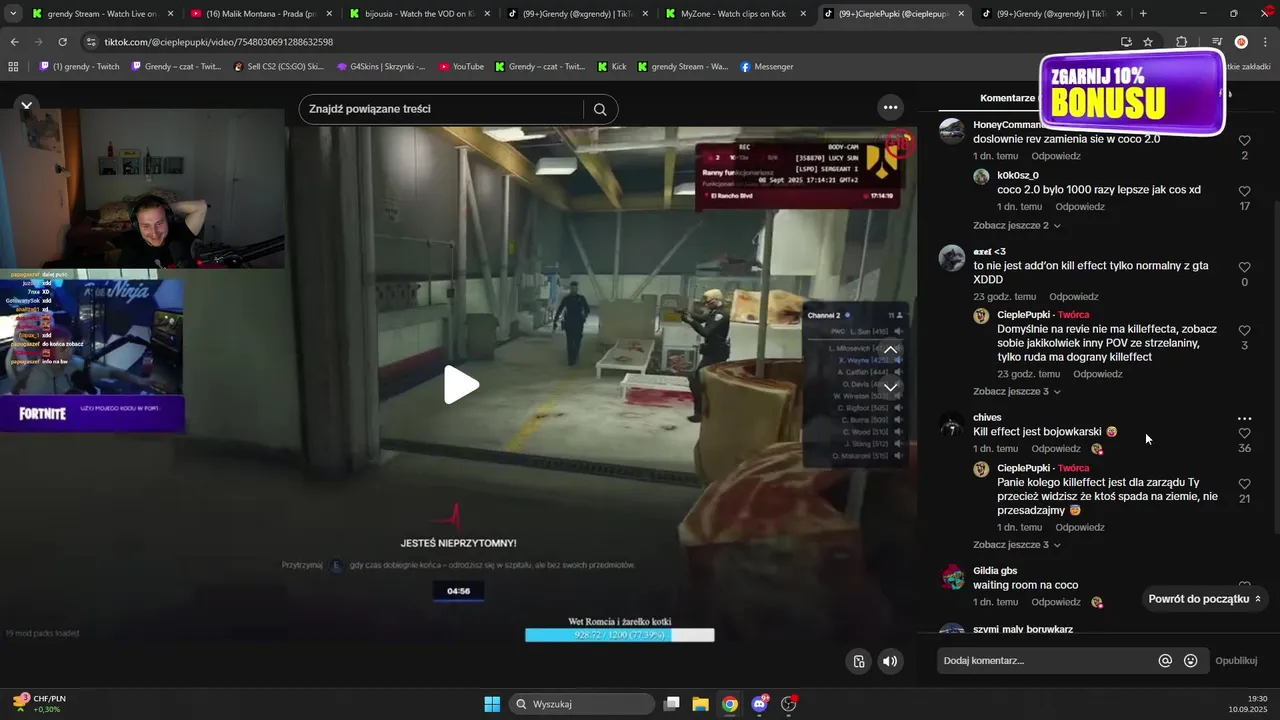1280x720 pixels.
Task: Close the video viewer with the down chevron
Action: (x=27, y=105)
